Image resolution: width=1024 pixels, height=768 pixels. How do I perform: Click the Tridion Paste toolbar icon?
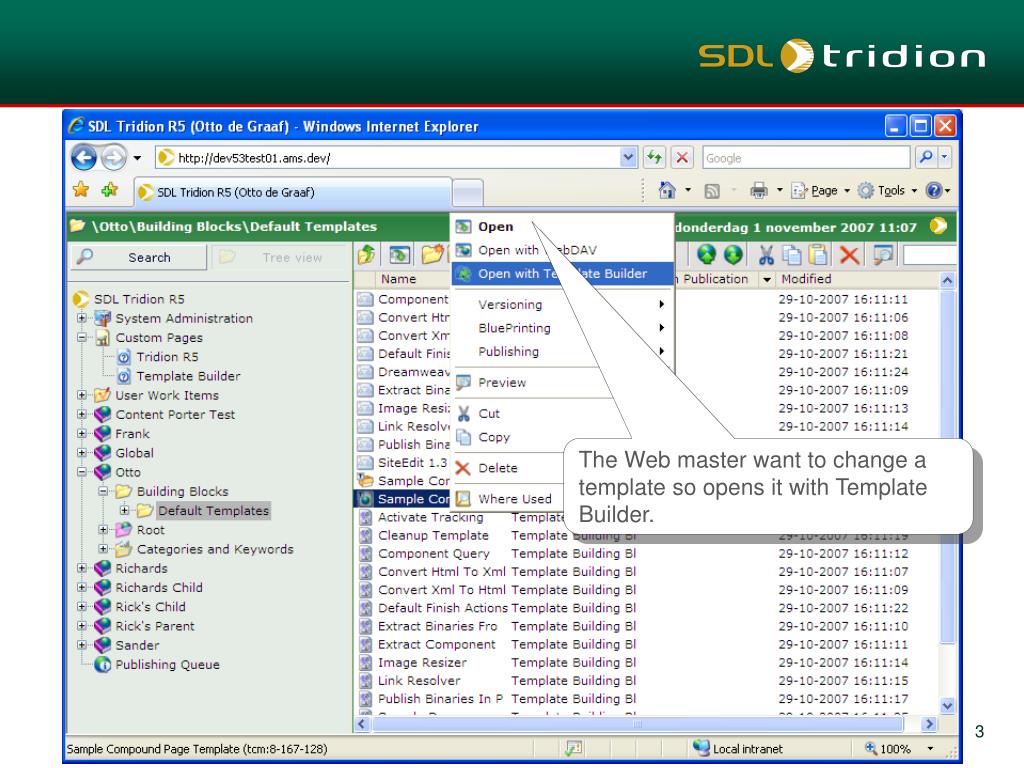(x=818, y=255)
